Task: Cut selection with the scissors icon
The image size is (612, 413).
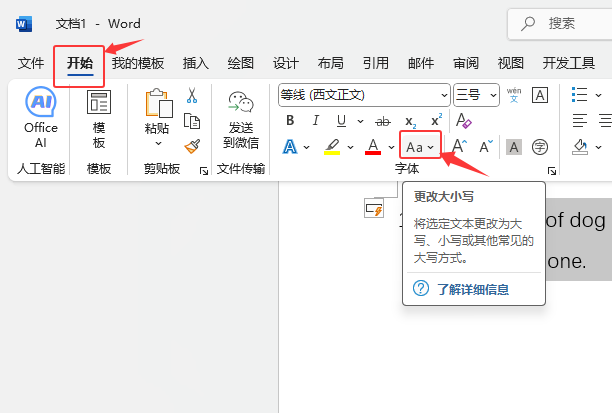Action: click(x=192, y=95)
